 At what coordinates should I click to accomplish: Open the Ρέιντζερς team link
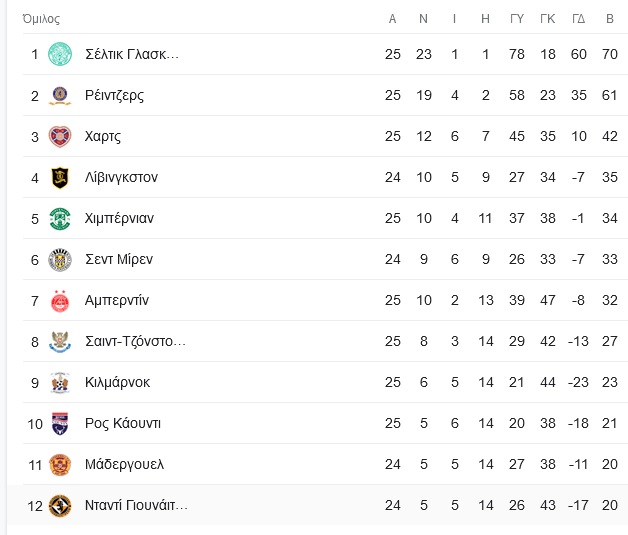(x=114, y=95)
